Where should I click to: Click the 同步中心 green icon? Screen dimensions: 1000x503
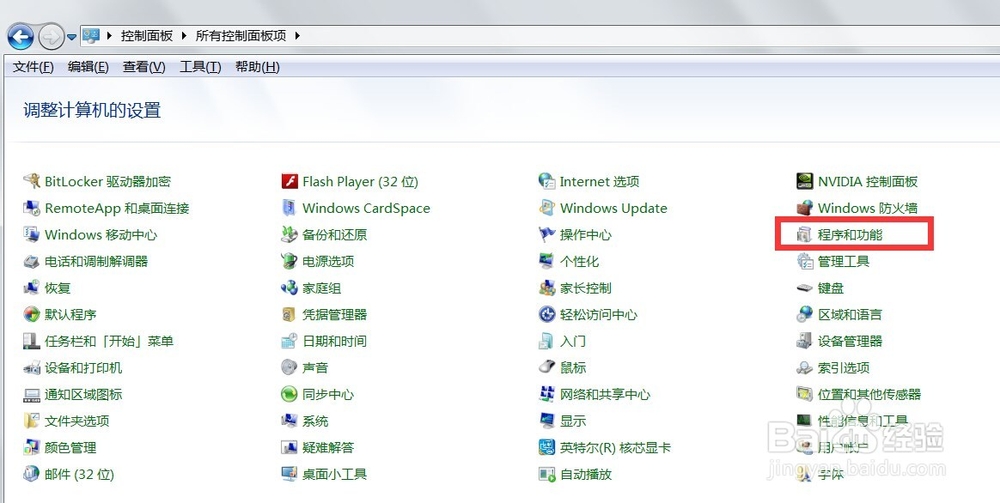(290, 395)
